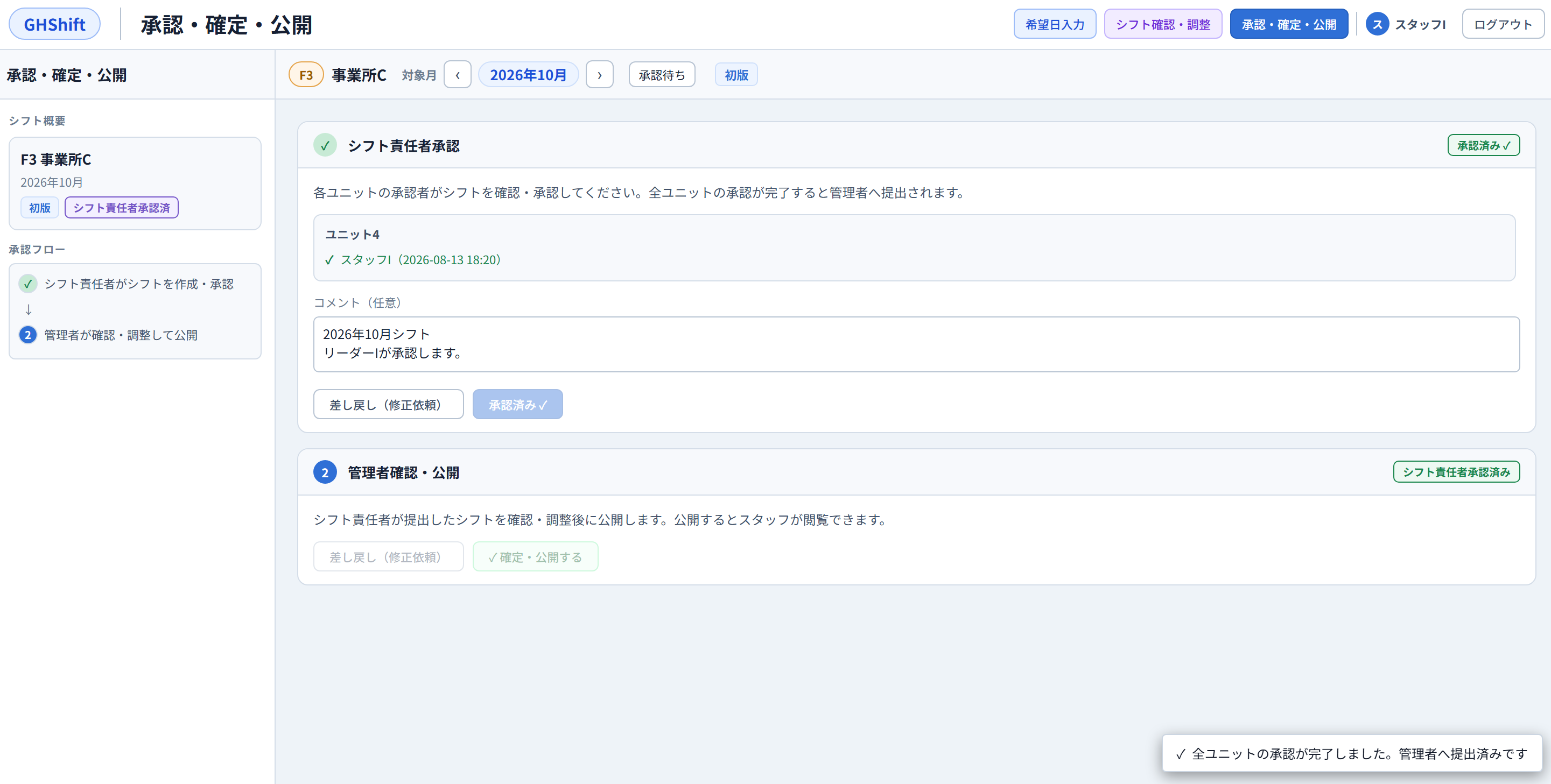This screenshot has width=1551, height=784.
Task: Click the ユニット4 heading
Action: (352, 235)
